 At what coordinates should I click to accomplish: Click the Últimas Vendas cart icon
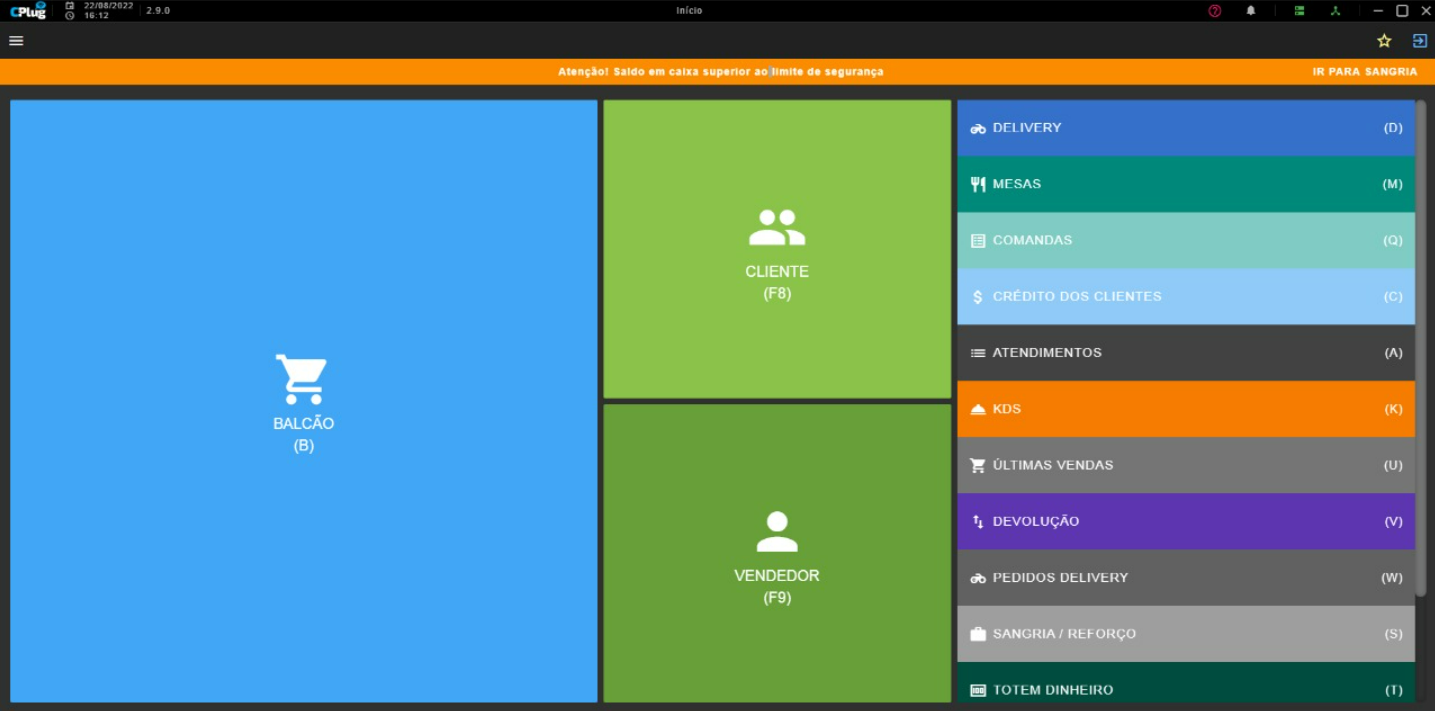[978, 465]
